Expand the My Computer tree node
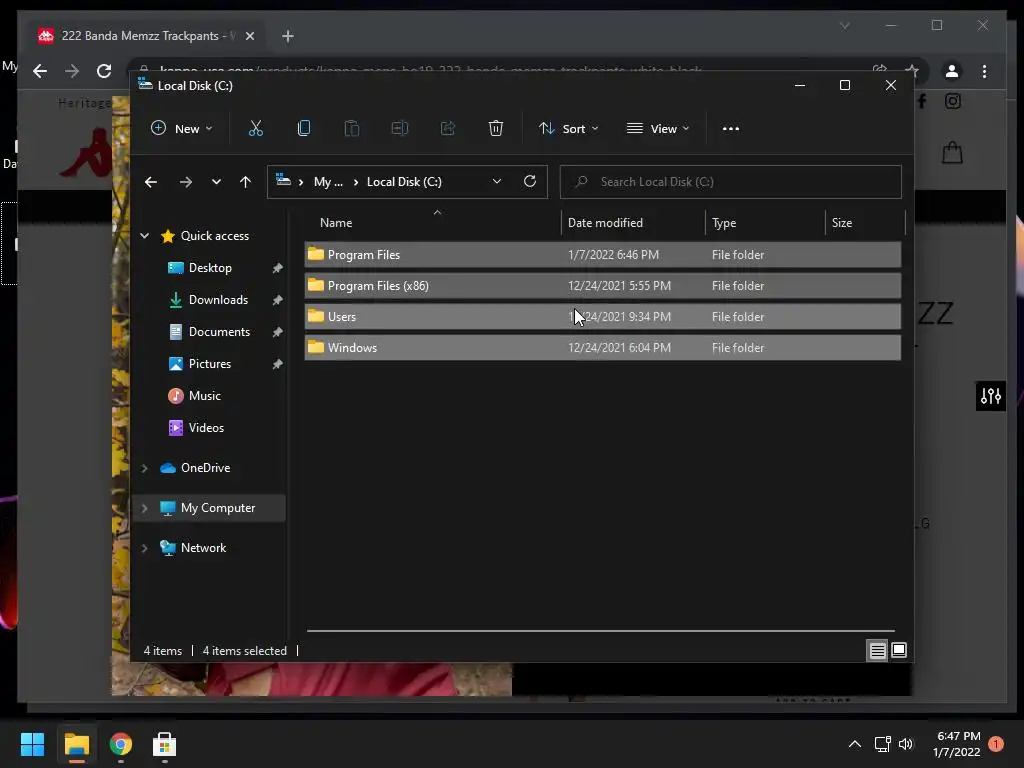1024x768 pixels. click(144, 508)
